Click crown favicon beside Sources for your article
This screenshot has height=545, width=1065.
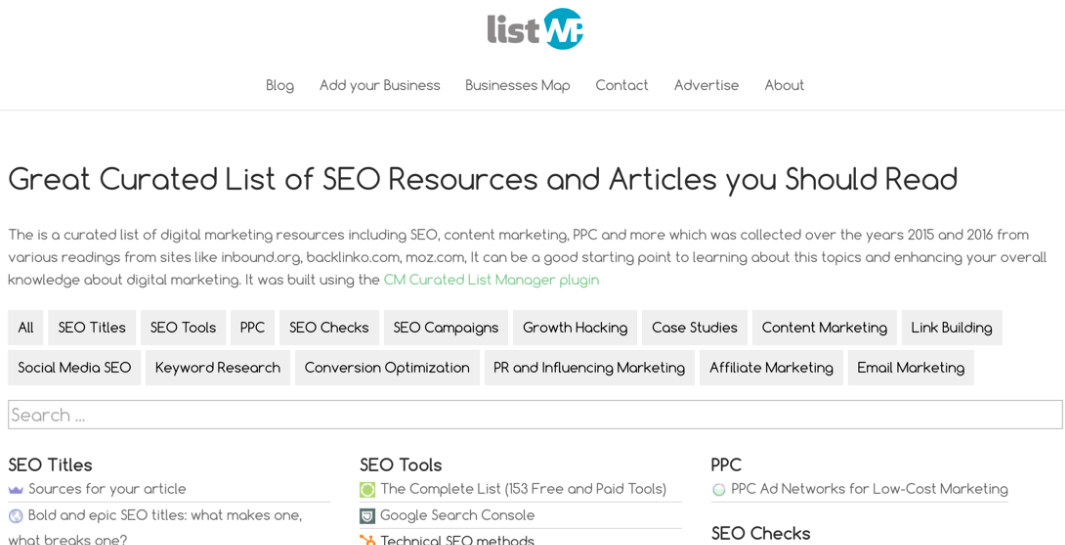pos(16,489)
